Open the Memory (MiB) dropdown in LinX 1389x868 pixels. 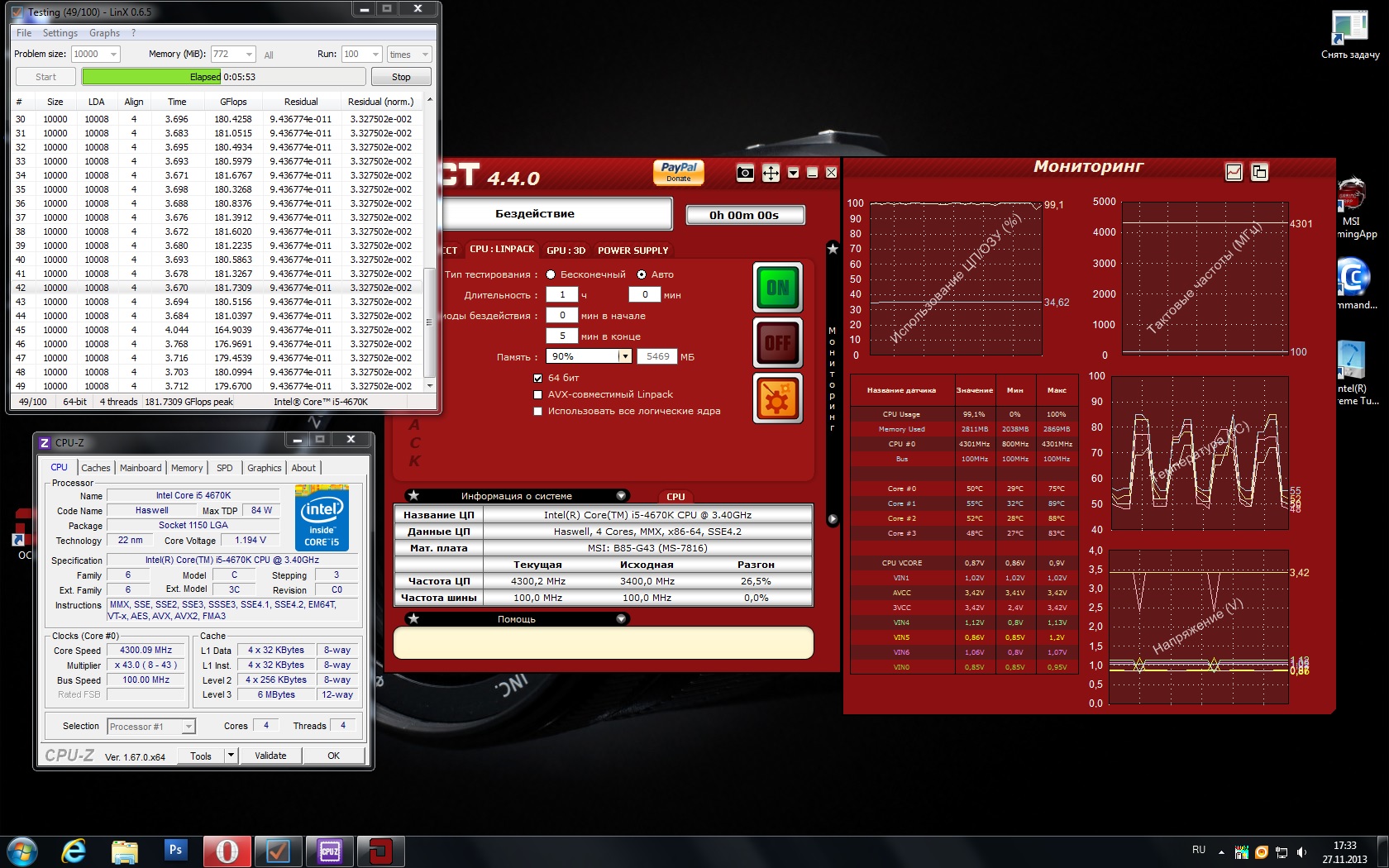(x=249, y=55)
